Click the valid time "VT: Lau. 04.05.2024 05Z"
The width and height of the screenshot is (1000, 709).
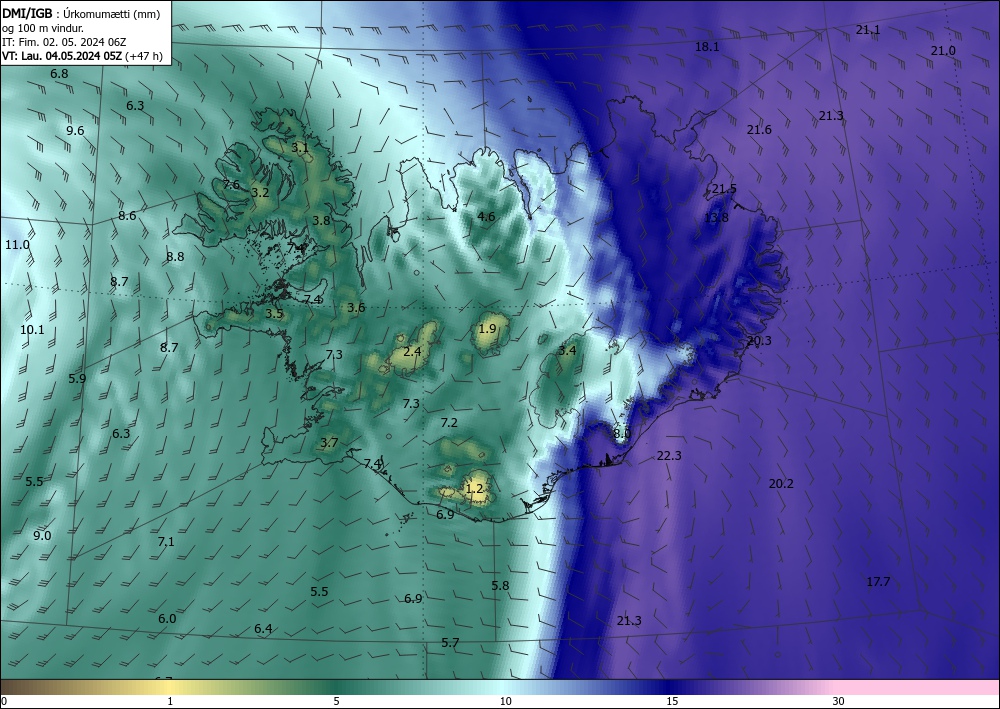(62, 56)
